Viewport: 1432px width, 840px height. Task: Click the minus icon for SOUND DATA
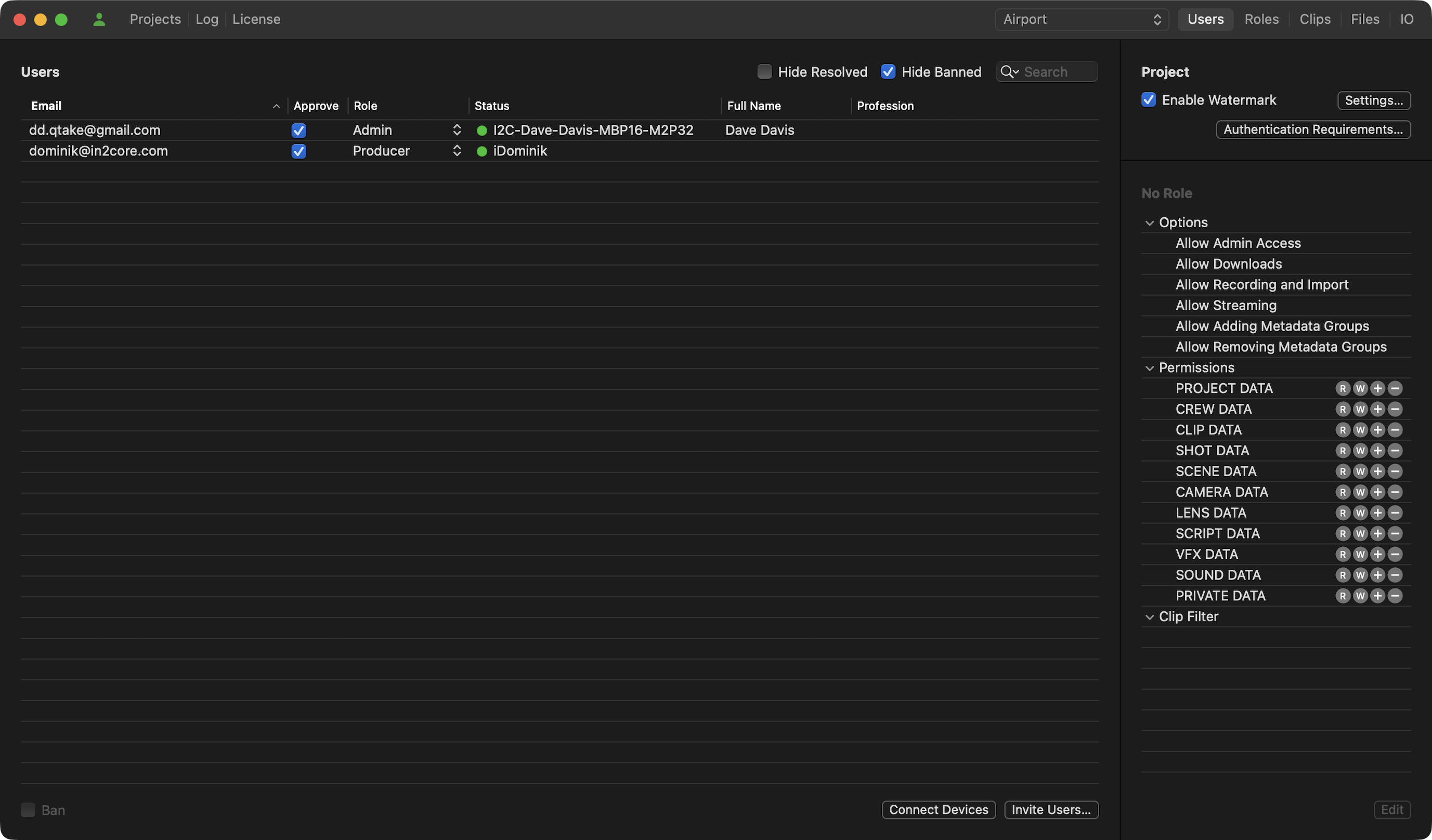coord(1395,575)
